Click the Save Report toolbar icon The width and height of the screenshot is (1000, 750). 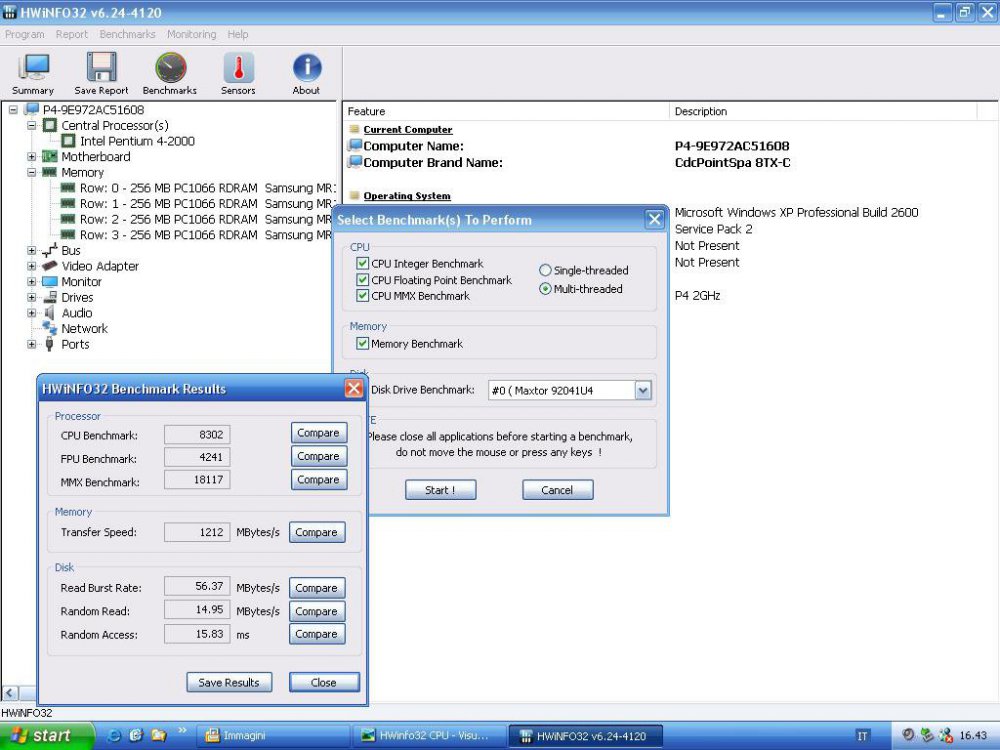point(100,70)
